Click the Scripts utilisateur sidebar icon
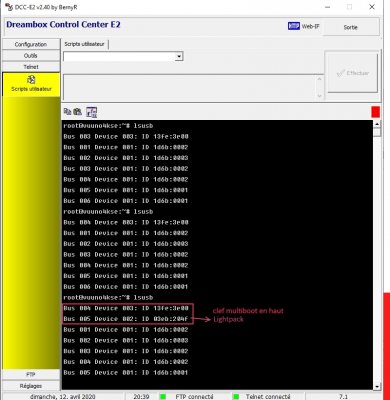Image resolution: width=390 pixels, height=400 pixels. (31, 80)
